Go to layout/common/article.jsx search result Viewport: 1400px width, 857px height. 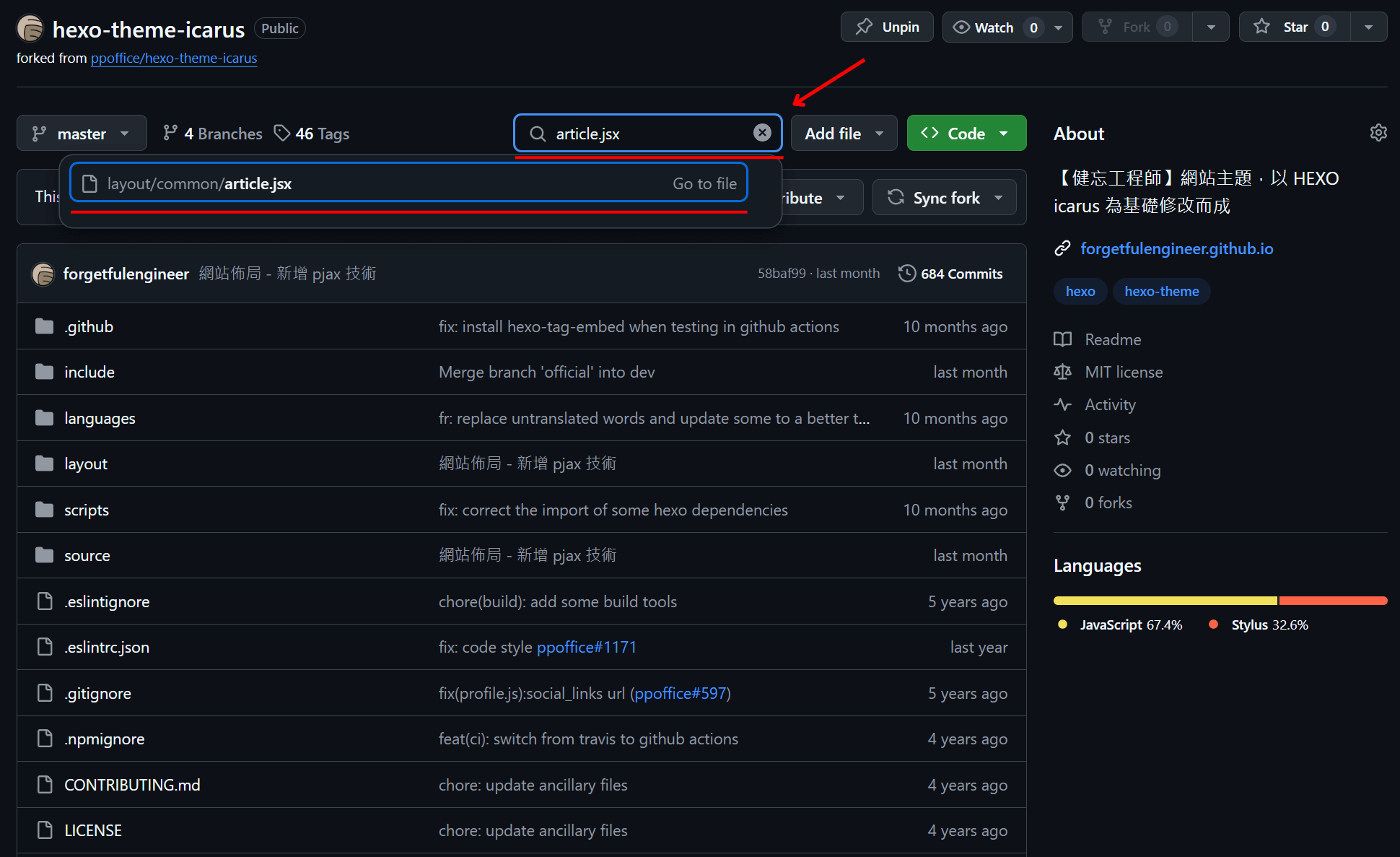click(x=408, y=183)
